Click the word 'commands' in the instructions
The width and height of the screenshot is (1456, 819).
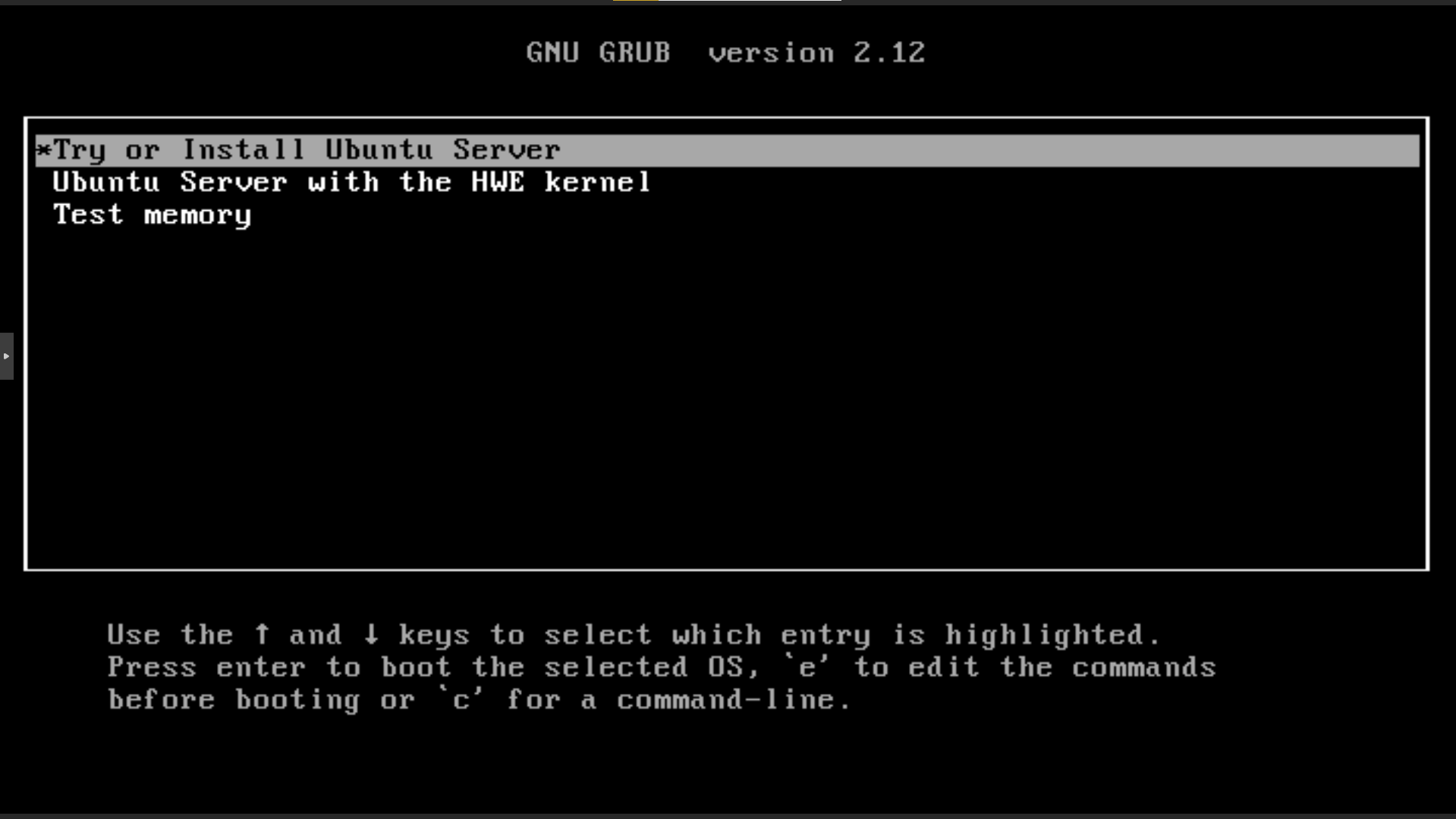point(1144,667)
